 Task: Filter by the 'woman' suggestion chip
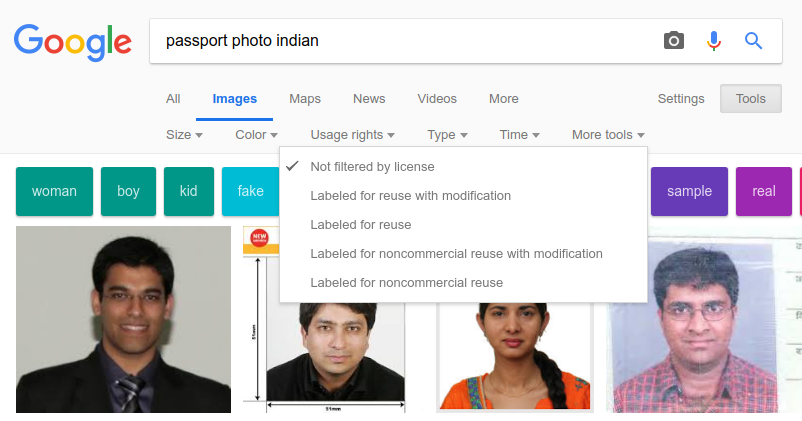pos(54,191)
